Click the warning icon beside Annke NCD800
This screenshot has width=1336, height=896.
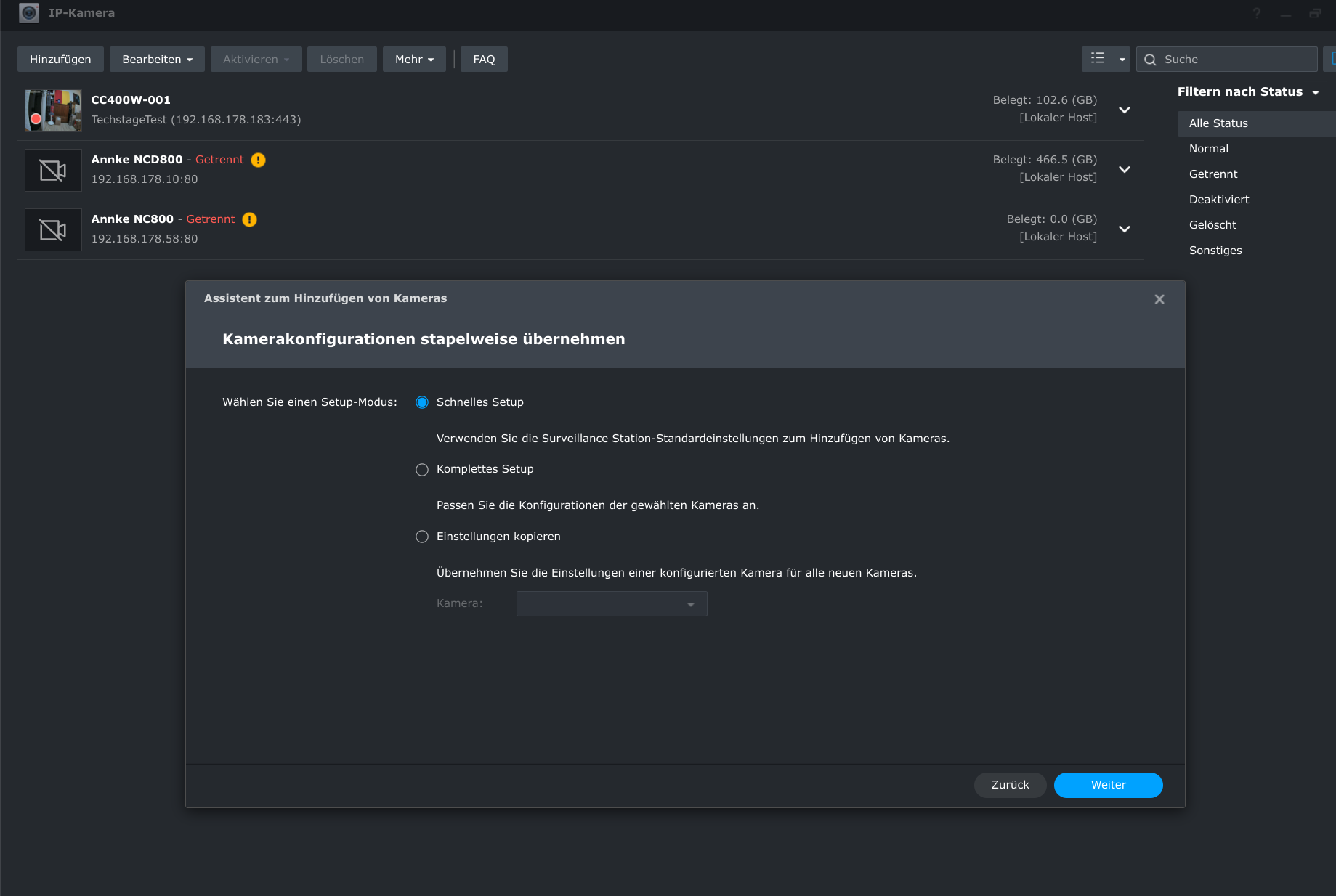[x=259, y=160]
